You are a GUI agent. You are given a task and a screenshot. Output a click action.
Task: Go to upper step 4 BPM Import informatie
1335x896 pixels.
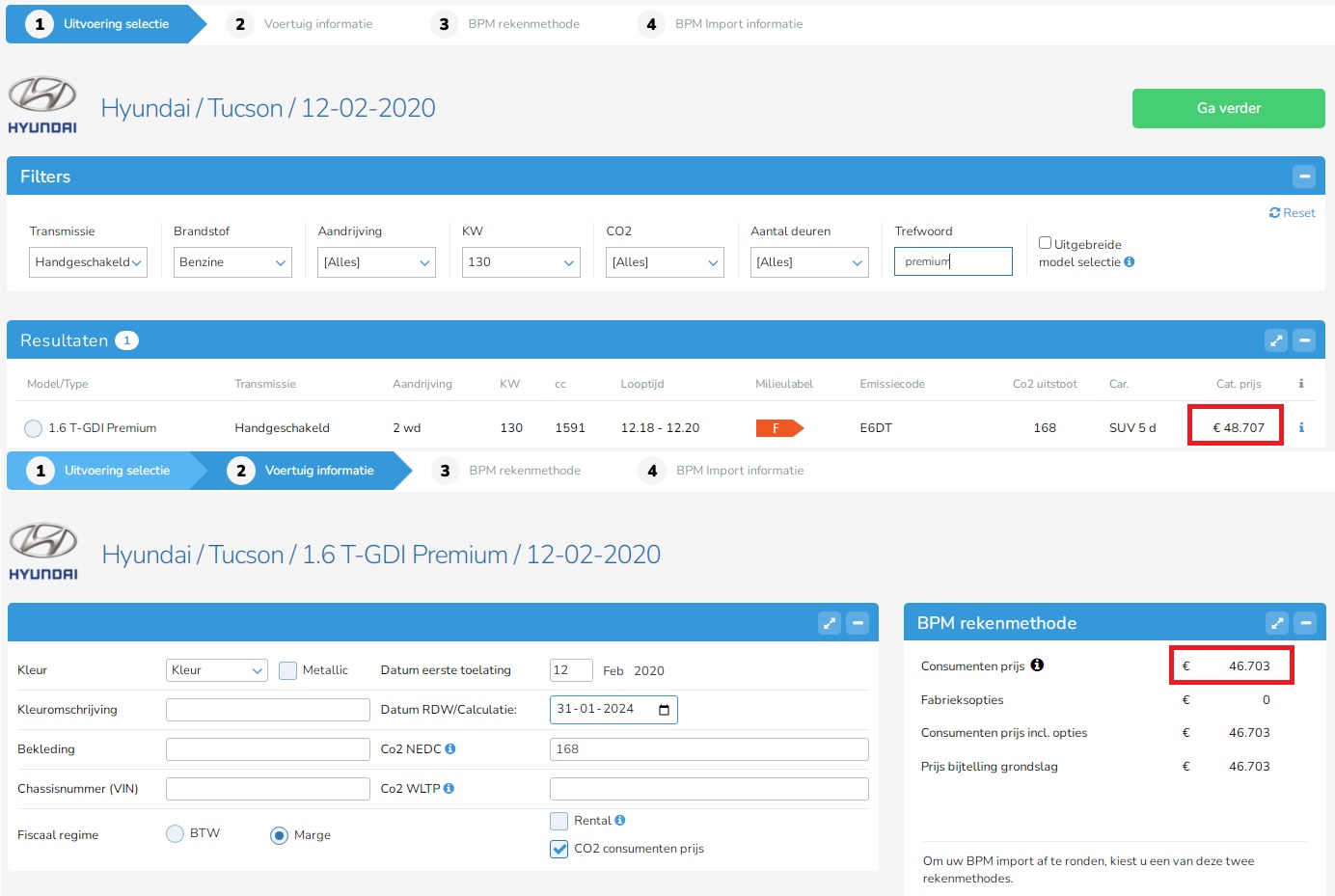tap(721, 24)
